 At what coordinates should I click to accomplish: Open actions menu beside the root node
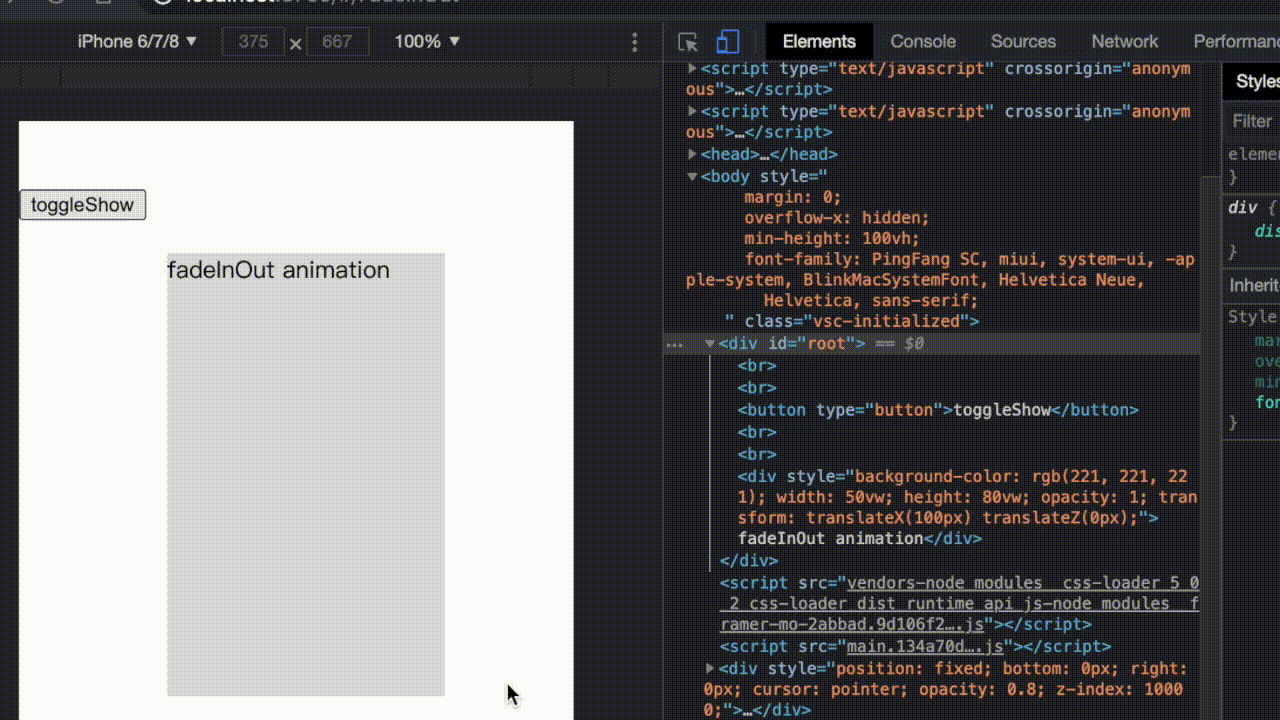[675, 344]
